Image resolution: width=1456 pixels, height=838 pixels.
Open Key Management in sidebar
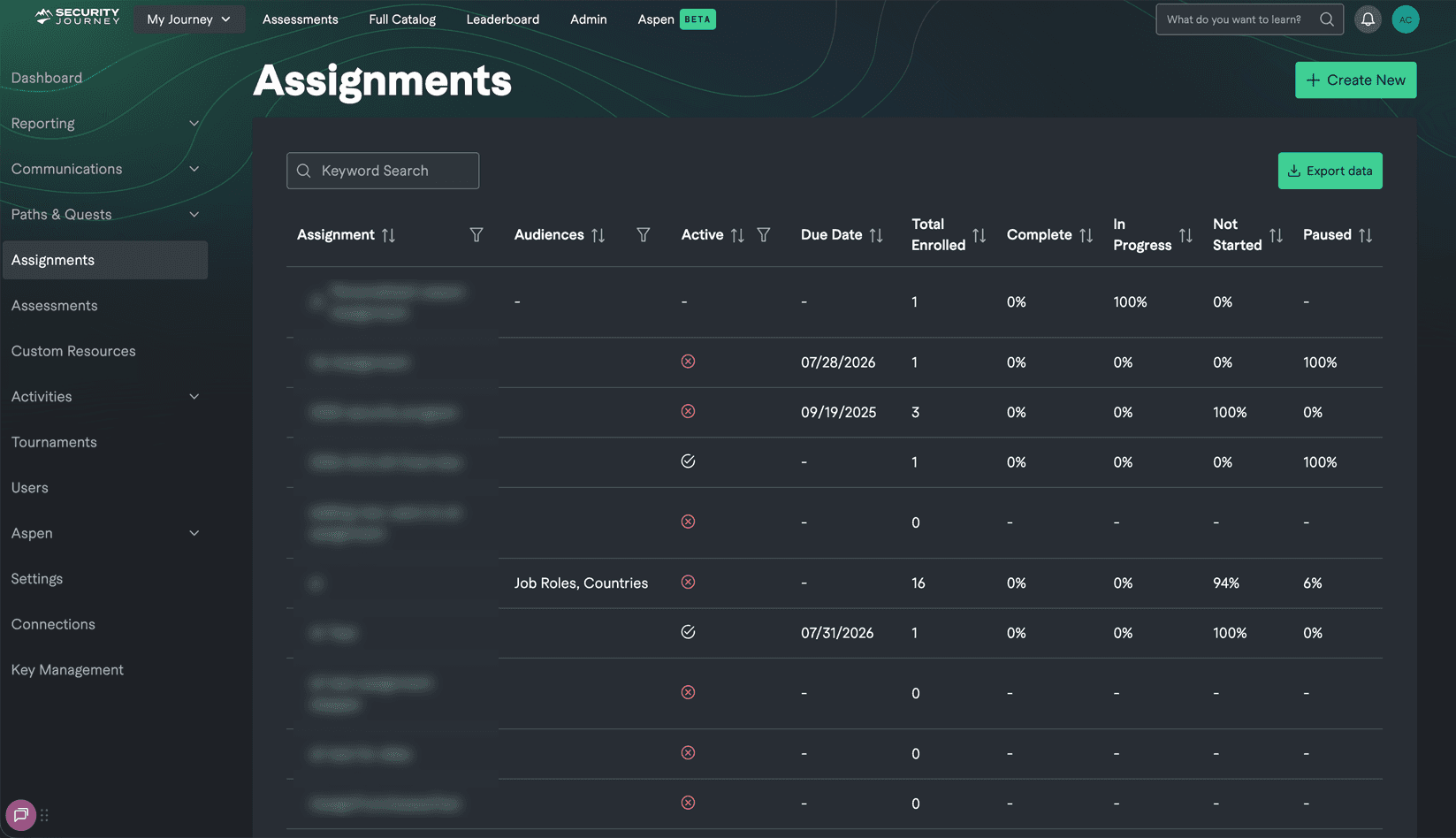tap(67, 670)
